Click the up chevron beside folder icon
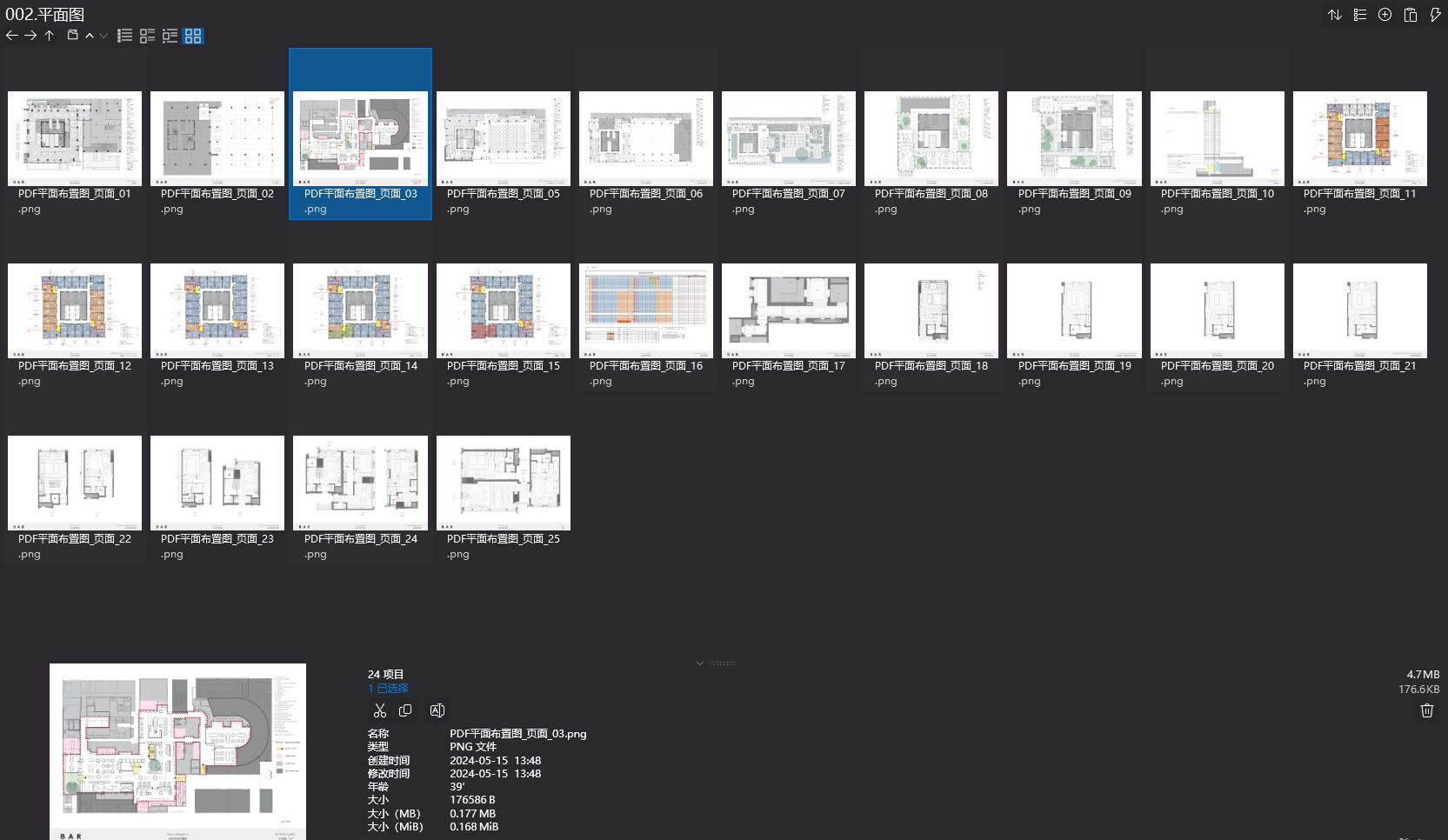 pyautogui.click(x=89, y=36)
